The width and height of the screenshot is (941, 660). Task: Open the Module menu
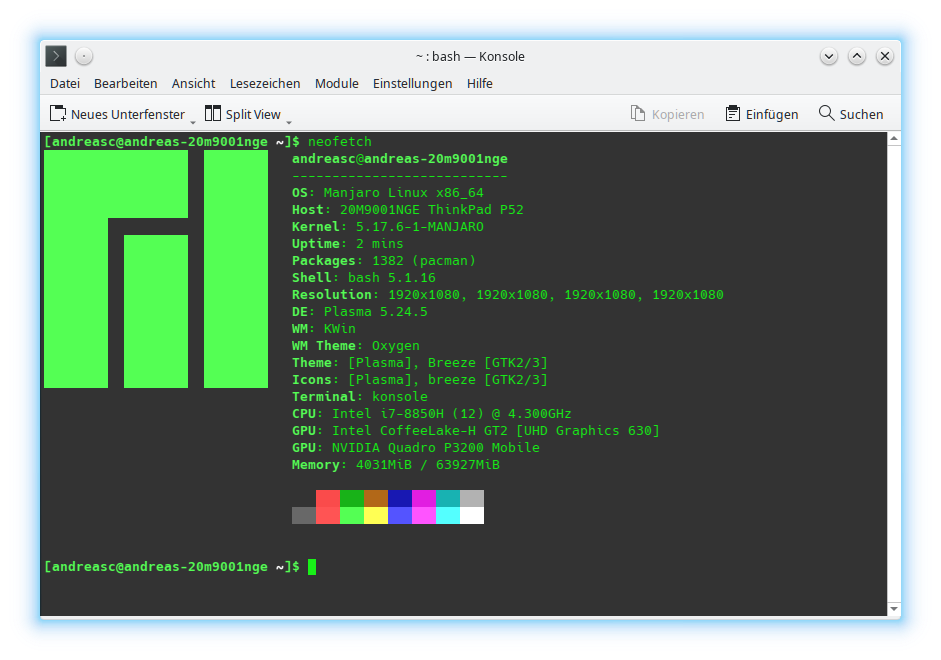coord(337,84)
